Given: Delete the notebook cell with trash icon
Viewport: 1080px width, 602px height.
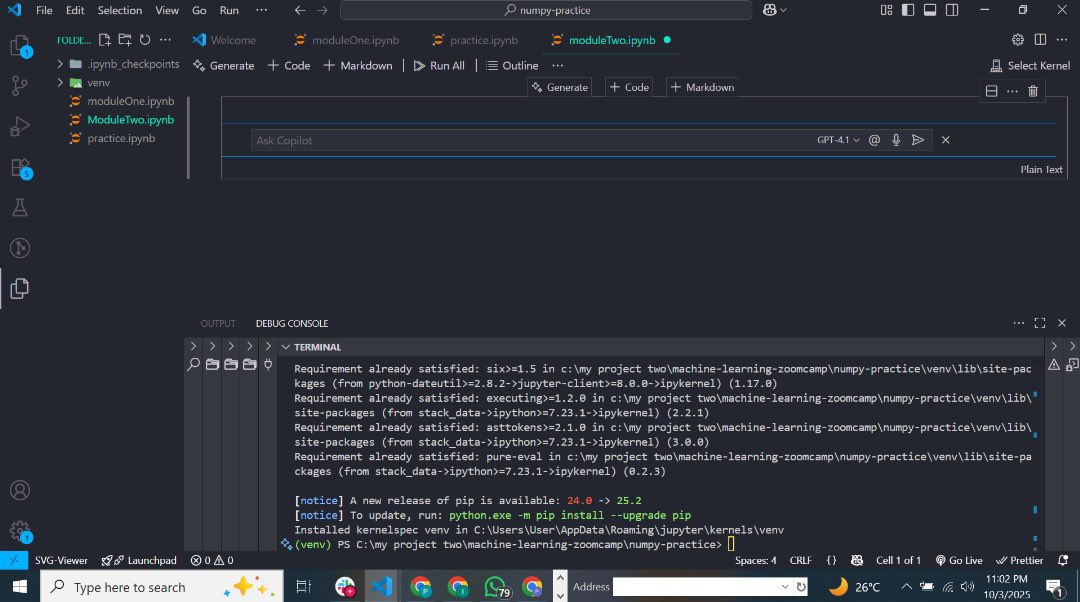Looking at the screenshot, I should tap(1032, 91).
